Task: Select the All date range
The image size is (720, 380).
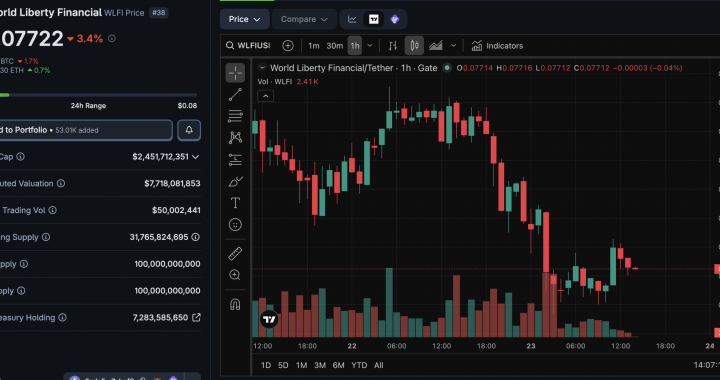Action: pos(378,365)
